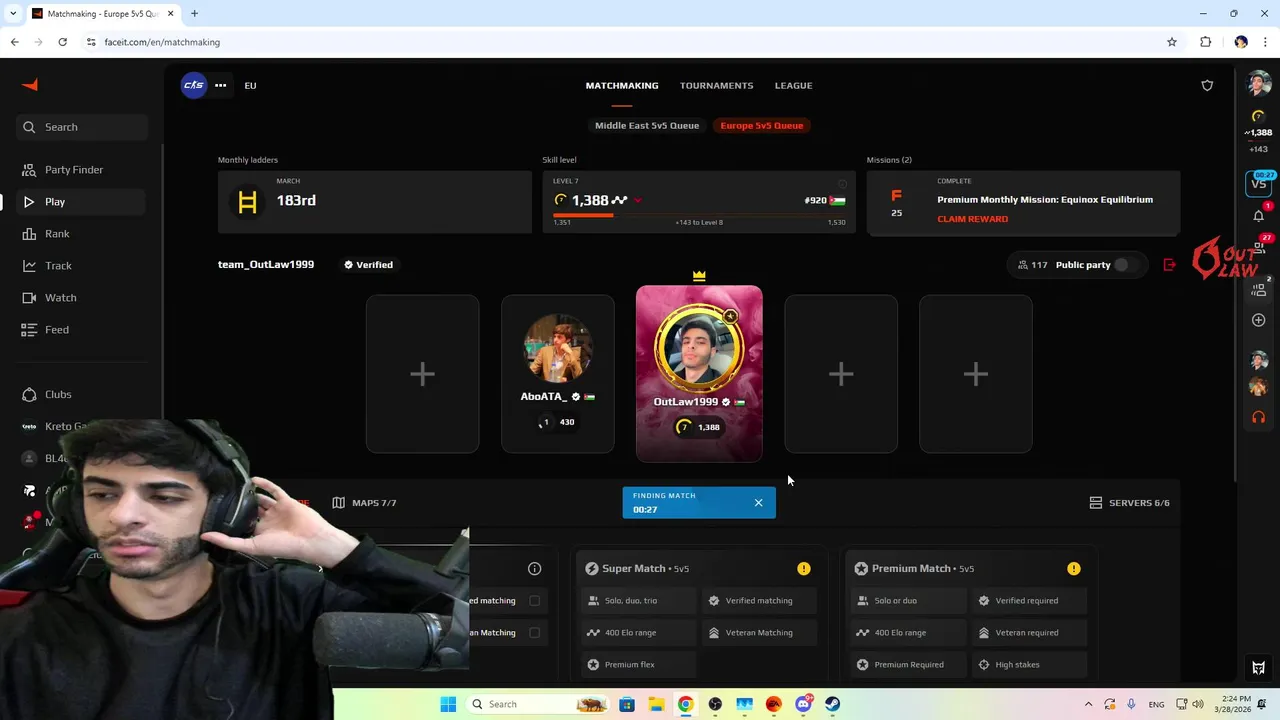Add player in the slot right of OutLaw1999
The image size is (1280, 720).
click(841, 374)
